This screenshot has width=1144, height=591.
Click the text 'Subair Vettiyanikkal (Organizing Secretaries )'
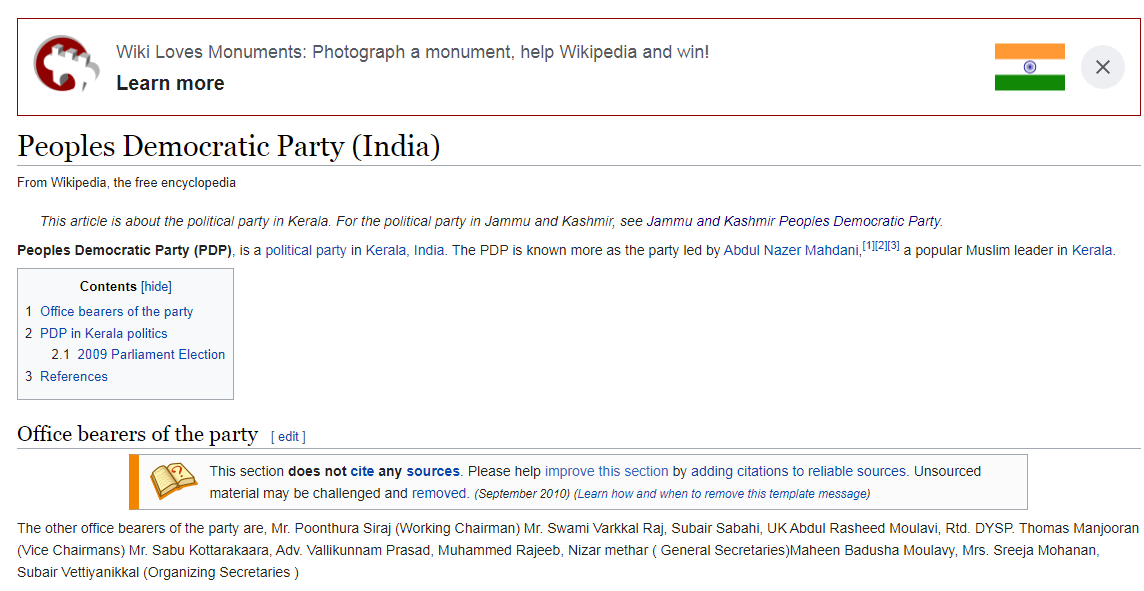tap(158, 572)
